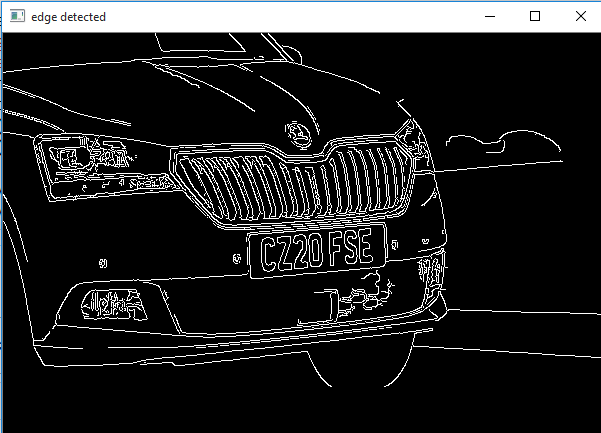601x433 pixels.
Task: Click the "edge detected" title text
Action: point(68,17)
